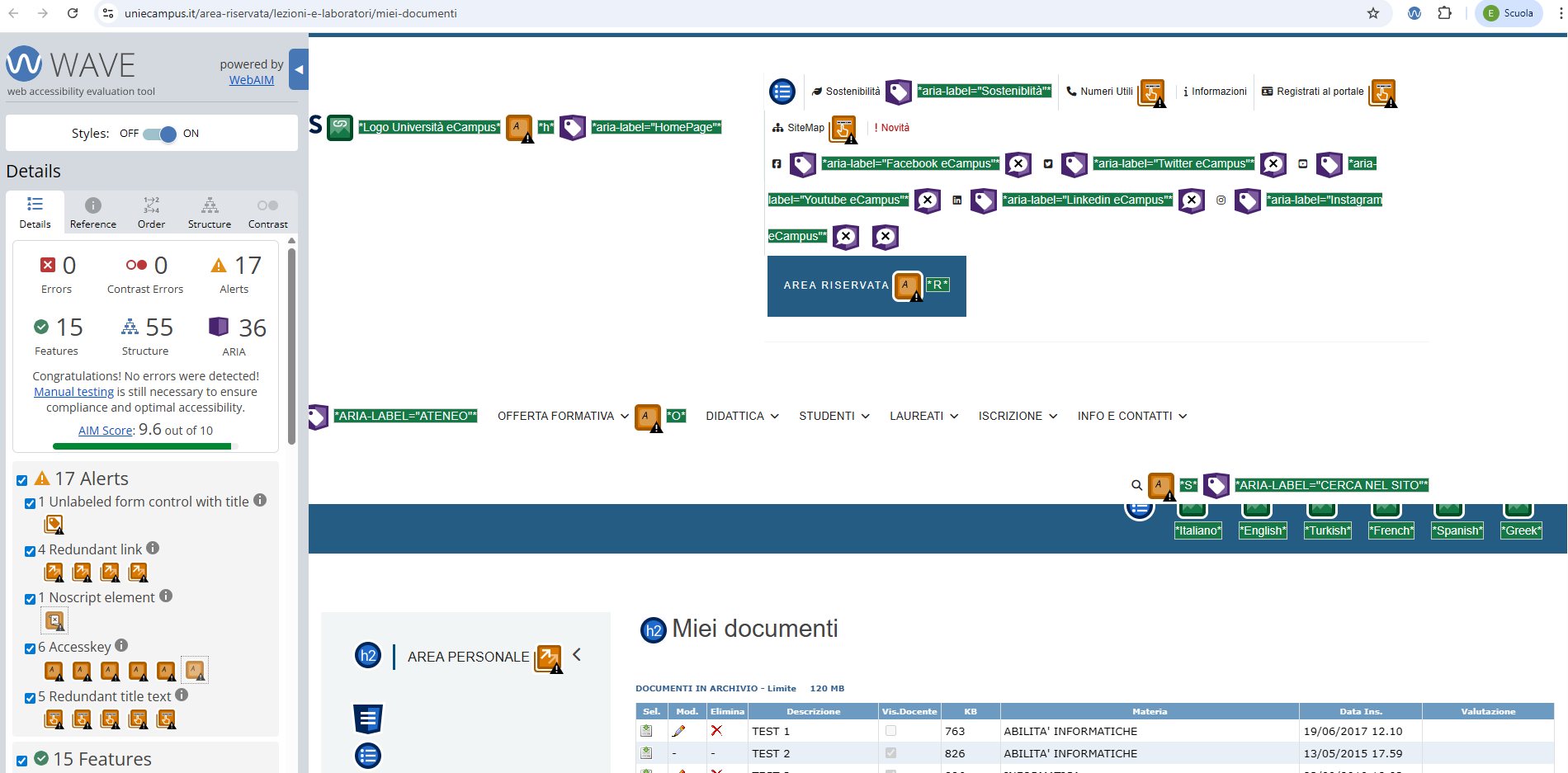This screenshot has height=773, width=1568.
Task: Click the ARIA tag icon before CERCA NEL SITO label
Action: point(1216,485)
